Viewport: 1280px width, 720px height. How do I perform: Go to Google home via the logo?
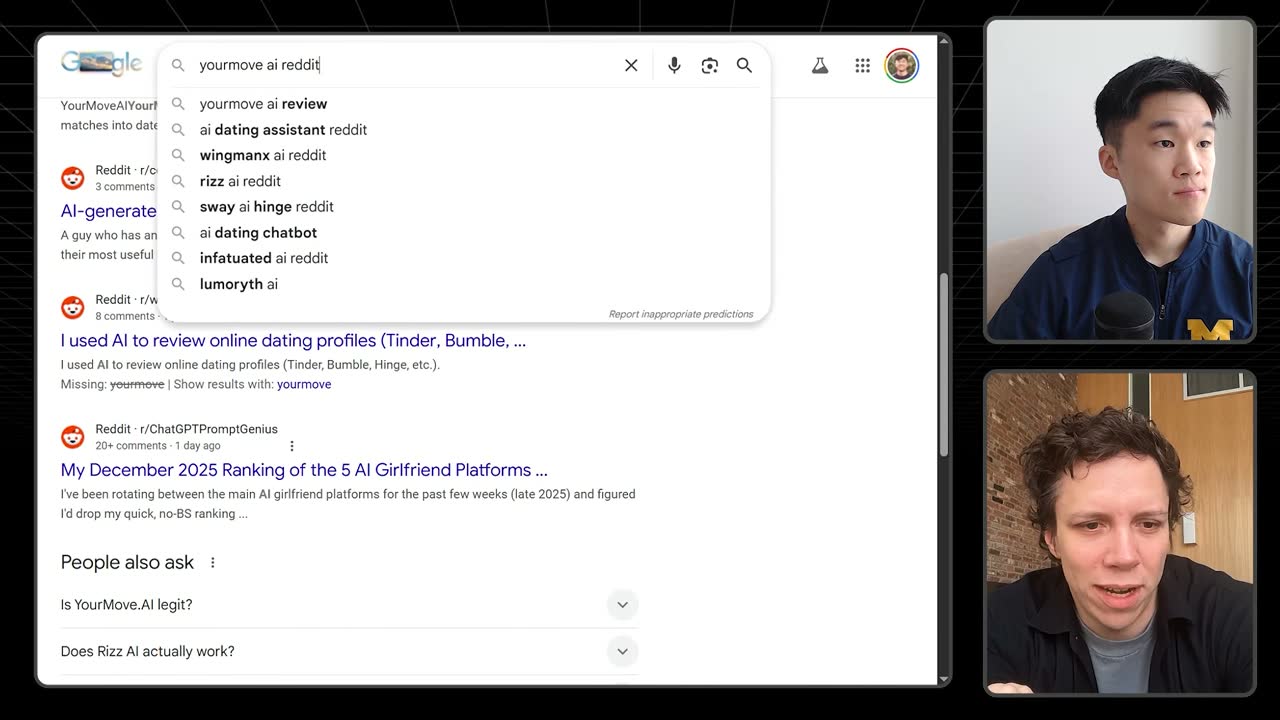coord(101,64)
